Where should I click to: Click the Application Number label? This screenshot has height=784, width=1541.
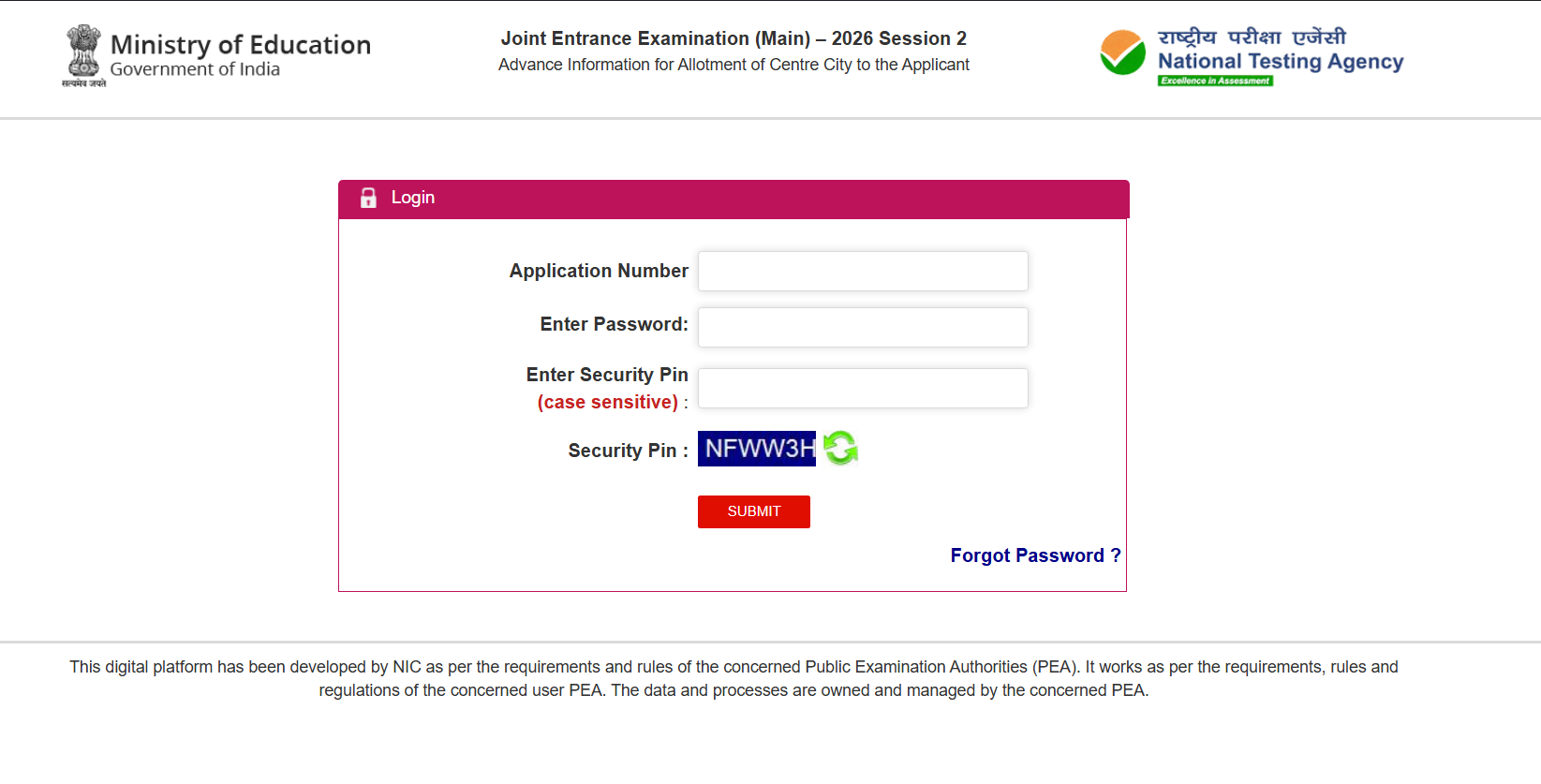tap(599, 271)
